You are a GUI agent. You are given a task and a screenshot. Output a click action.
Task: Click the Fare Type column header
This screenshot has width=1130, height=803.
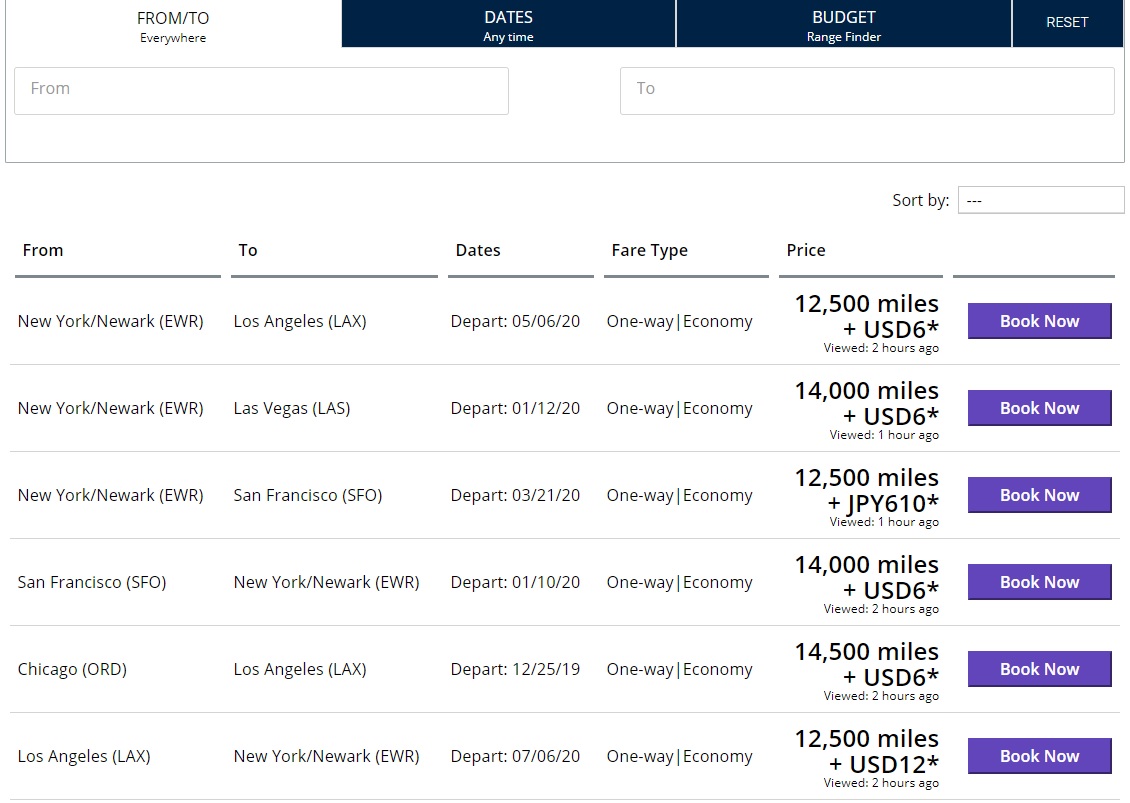tap(649, 250)
